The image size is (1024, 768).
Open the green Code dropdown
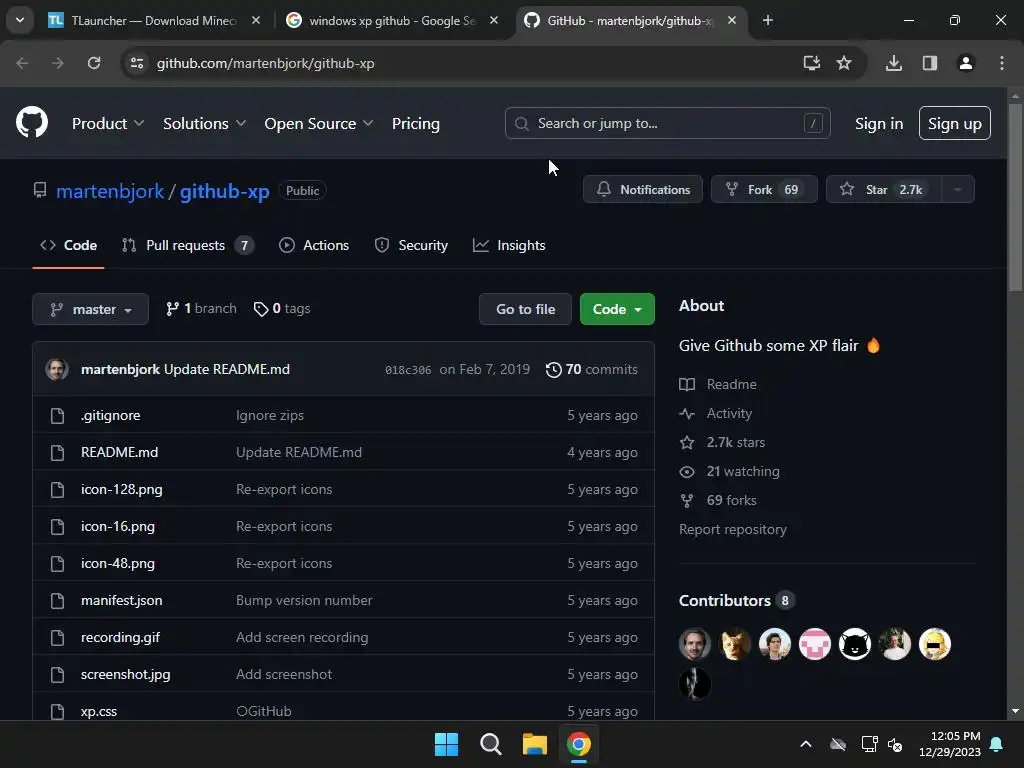(617, 309)
